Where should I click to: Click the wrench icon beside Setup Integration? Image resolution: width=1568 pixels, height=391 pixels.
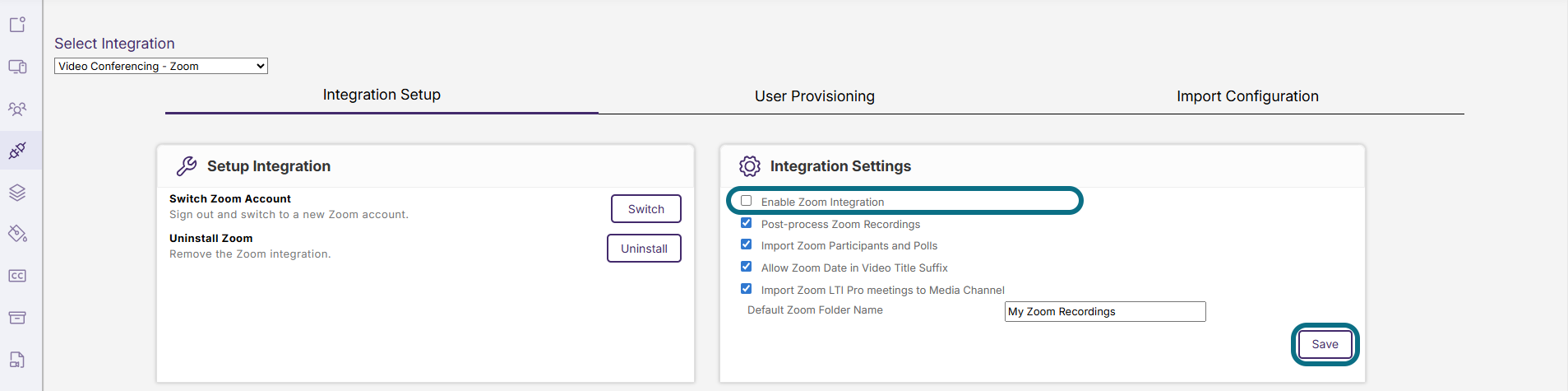pos(187,166)
